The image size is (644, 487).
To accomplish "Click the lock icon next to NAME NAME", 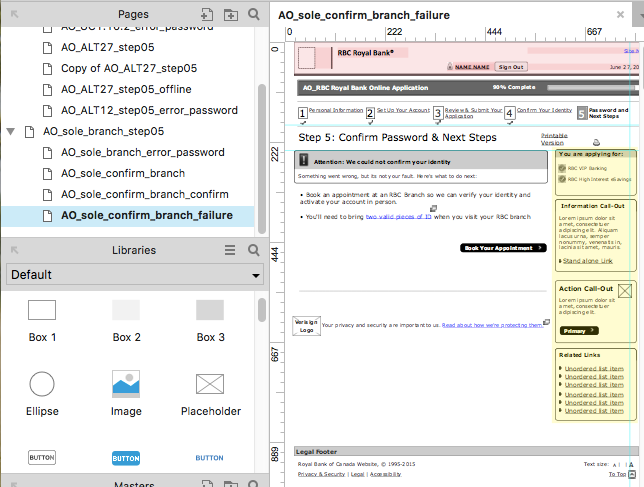I will coord(450,66).
